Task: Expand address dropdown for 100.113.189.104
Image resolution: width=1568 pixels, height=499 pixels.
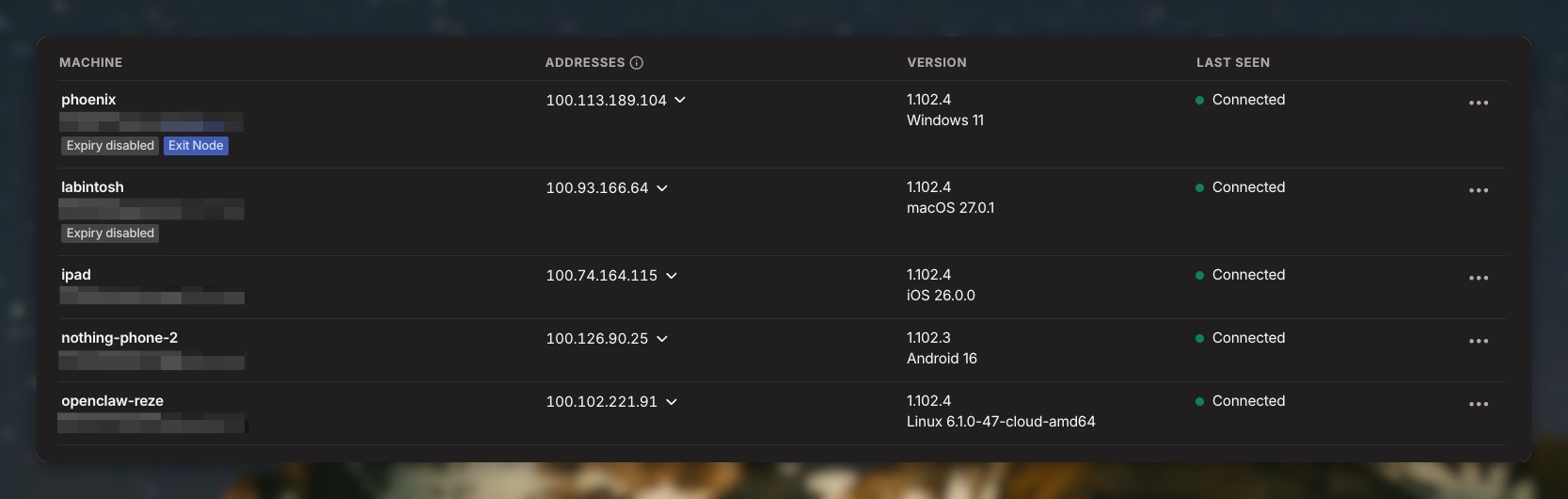Action: pos(680,100)
